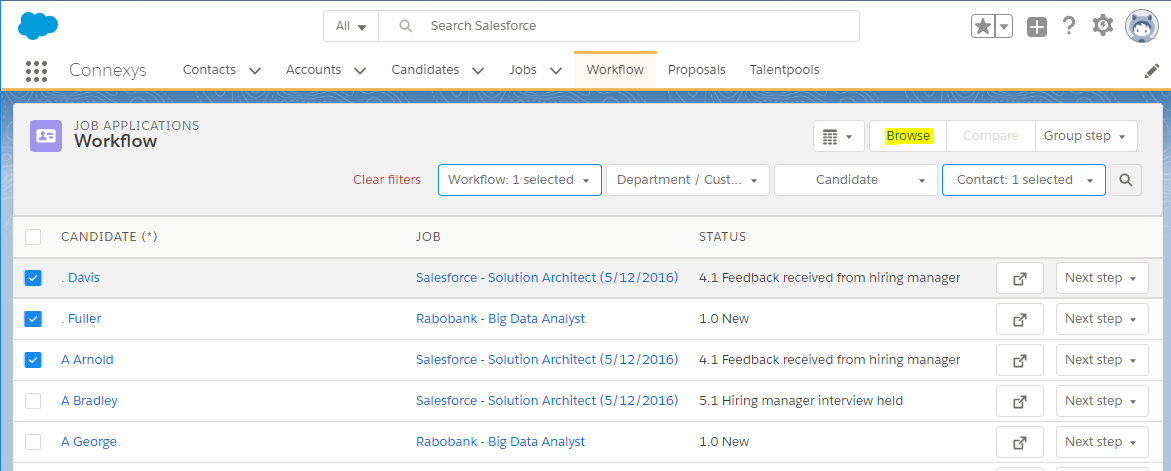The height and width of the screenshot is (471, 1171).
Task: Check the A Bradley row checkbox
Action: 33,401
